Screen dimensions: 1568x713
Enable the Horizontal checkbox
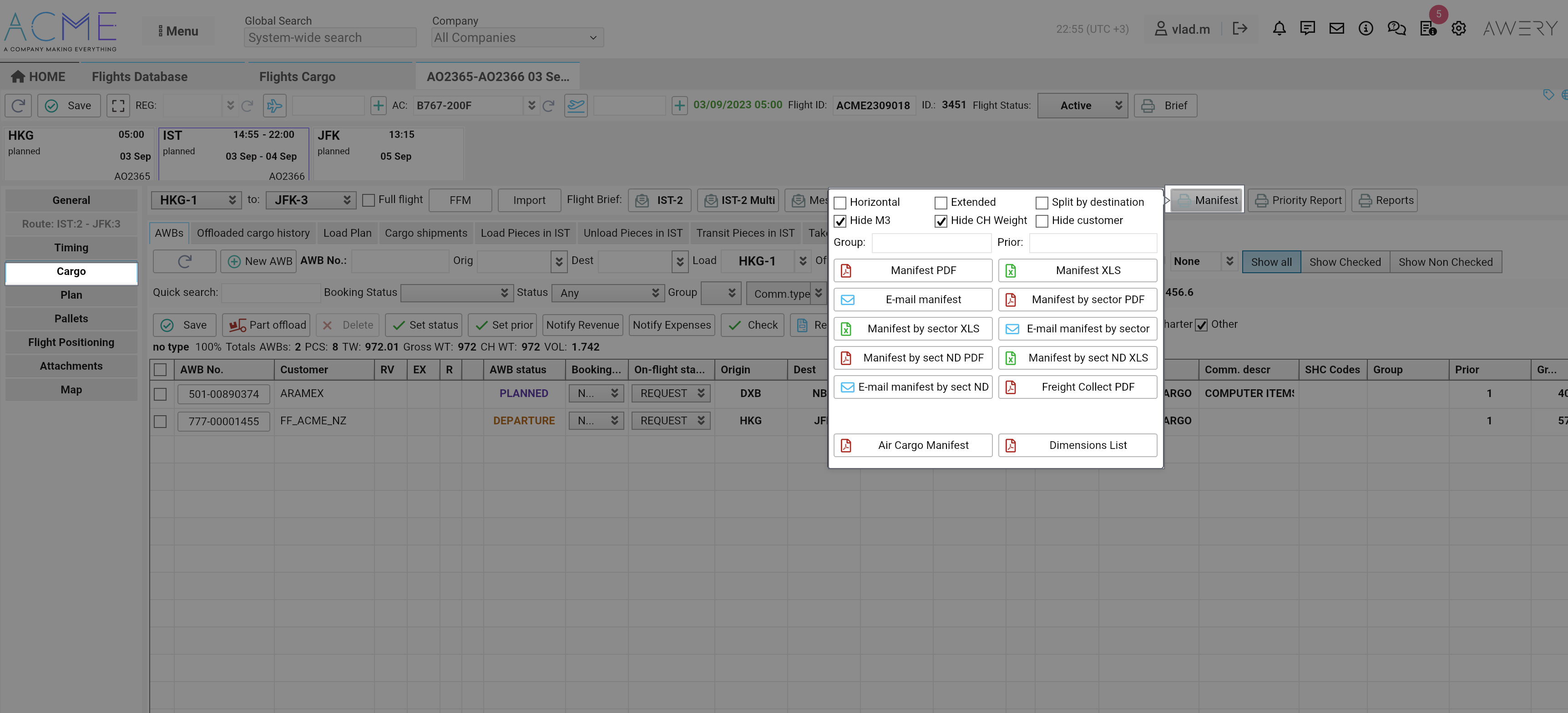(x=840, y=203)
